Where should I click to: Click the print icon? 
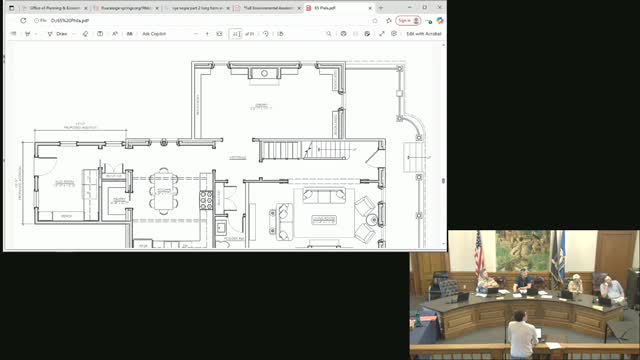[343, 34]
